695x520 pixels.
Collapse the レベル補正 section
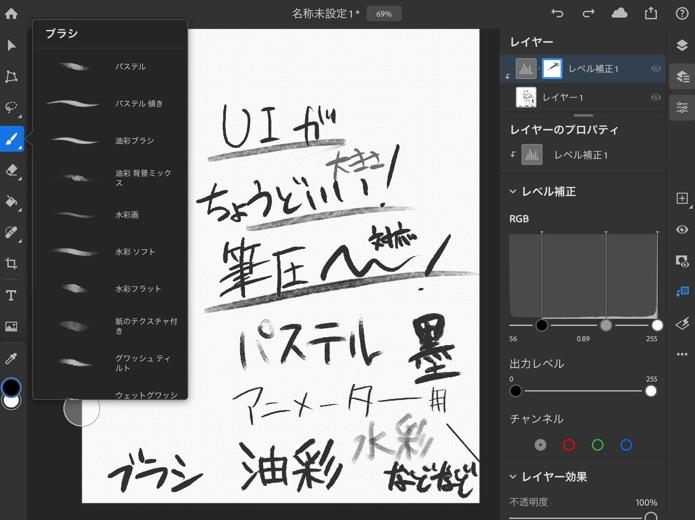coord(513,191)
